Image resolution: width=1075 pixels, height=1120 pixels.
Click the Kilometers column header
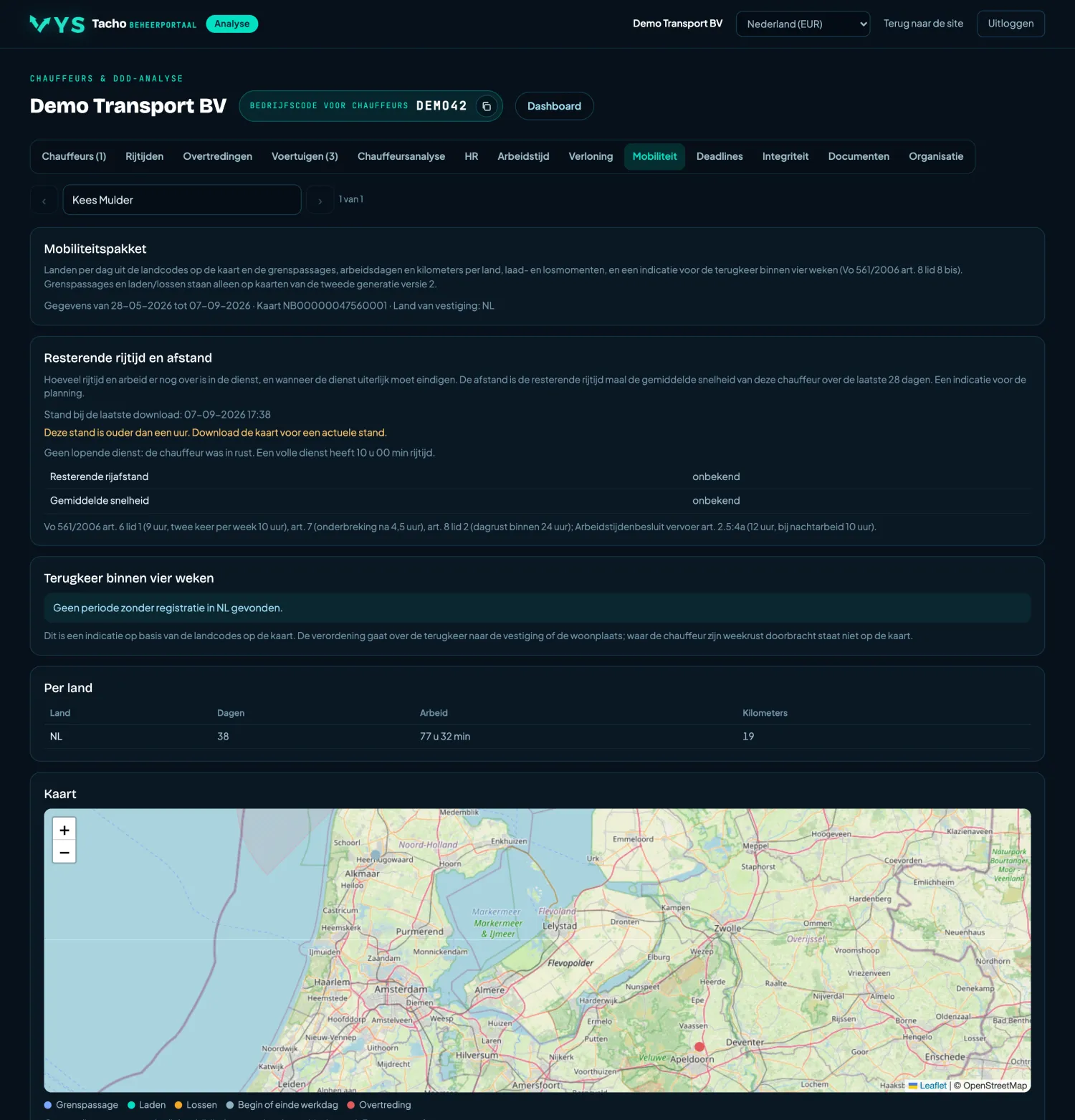765,713
